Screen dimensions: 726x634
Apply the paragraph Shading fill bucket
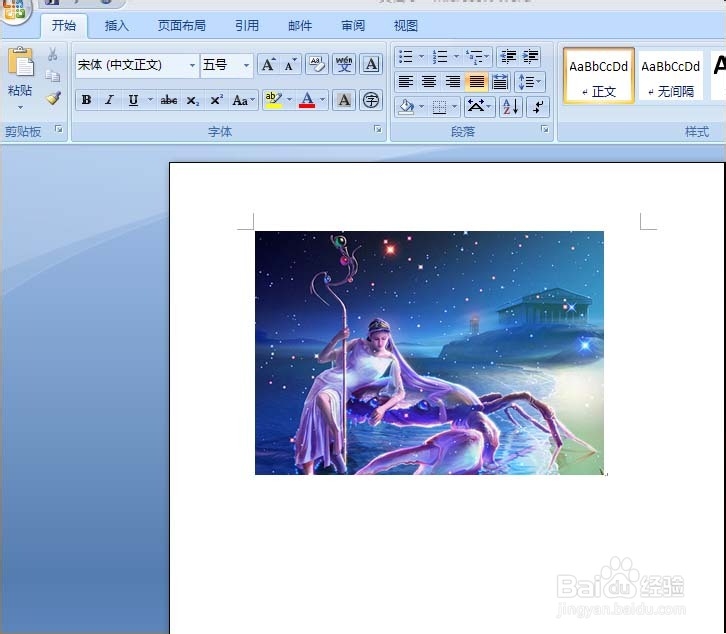coord(406,107)
